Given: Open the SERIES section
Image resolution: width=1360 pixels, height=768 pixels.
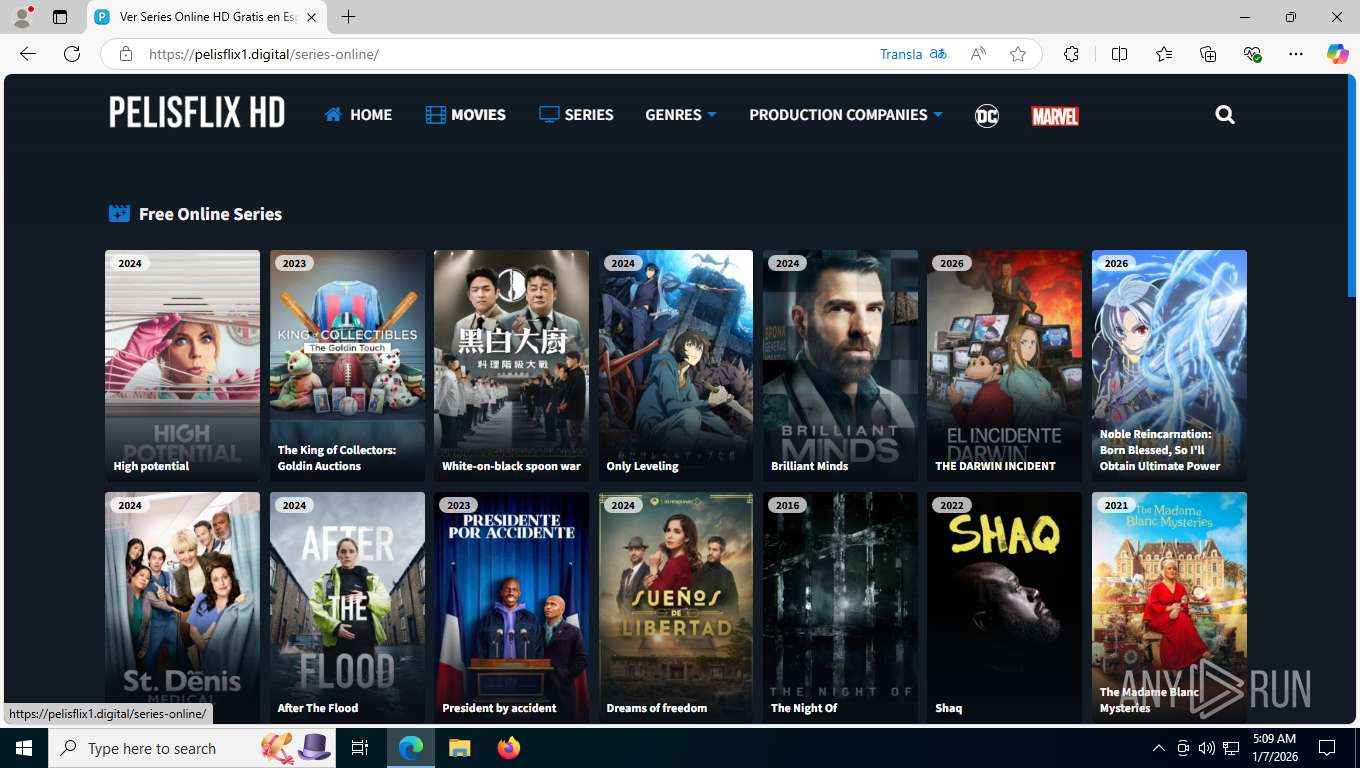Looking at the screenshot, I should click(x=576, y=115).
